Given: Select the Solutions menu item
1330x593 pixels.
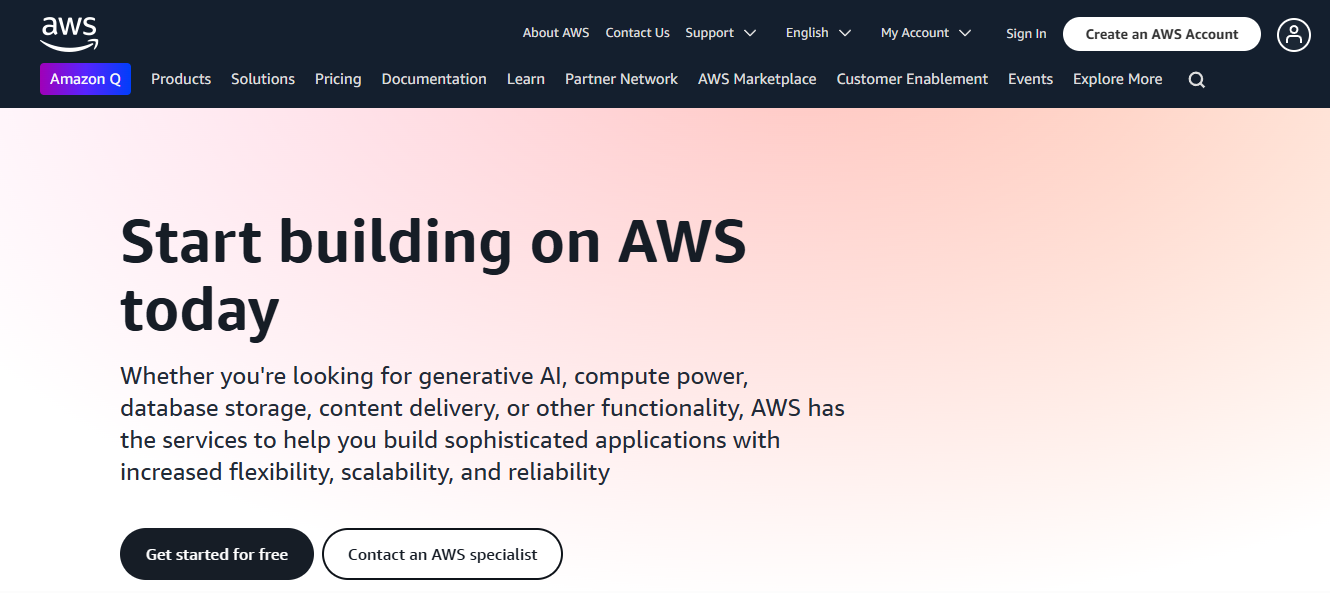Looking at the screenshot, I should pyautogui.click(x=263, y=79).
